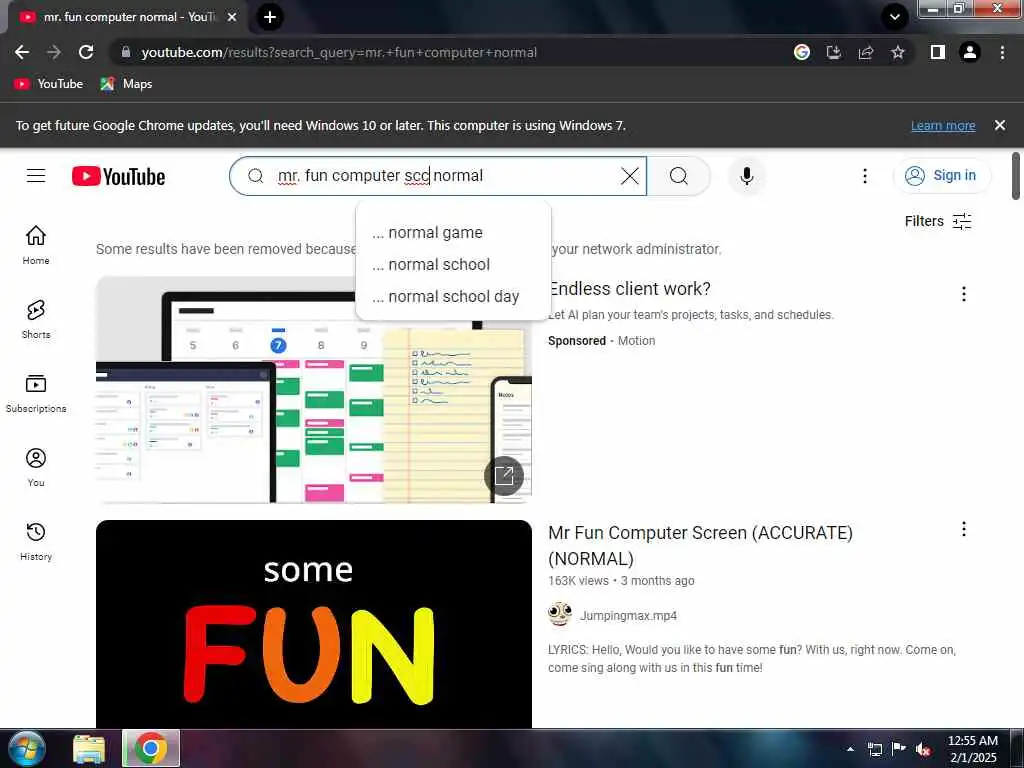This screenshot has width=1024, height=768.
Task: Click Learn more about Chrome updates
Action: (x=943, y=125)
